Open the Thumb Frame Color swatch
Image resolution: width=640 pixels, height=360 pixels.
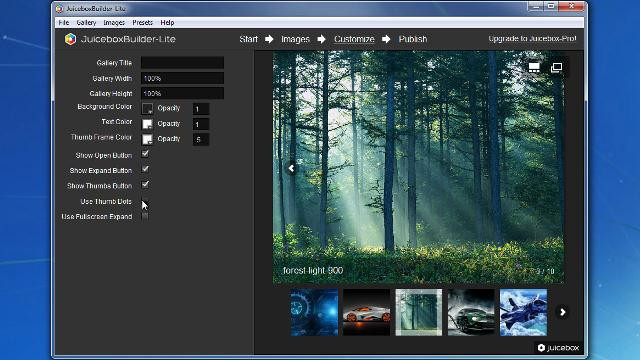pos(147,139)
